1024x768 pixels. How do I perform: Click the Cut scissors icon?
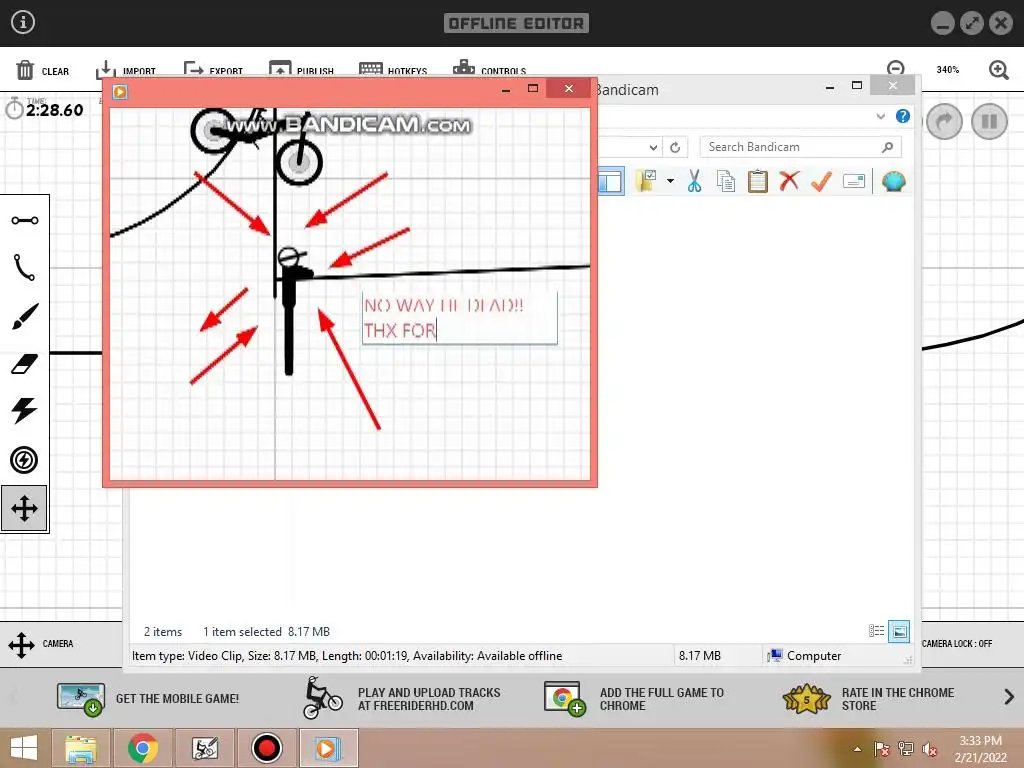(x=694, y=181)
